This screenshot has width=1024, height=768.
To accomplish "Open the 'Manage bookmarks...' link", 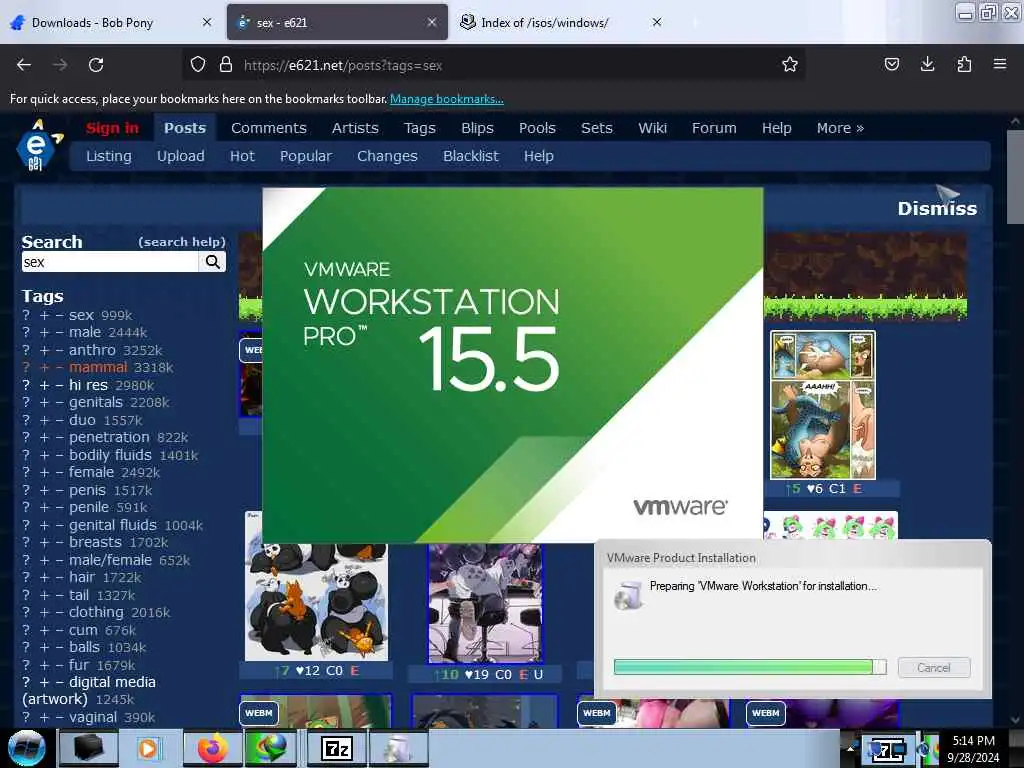I will point(447,99).
